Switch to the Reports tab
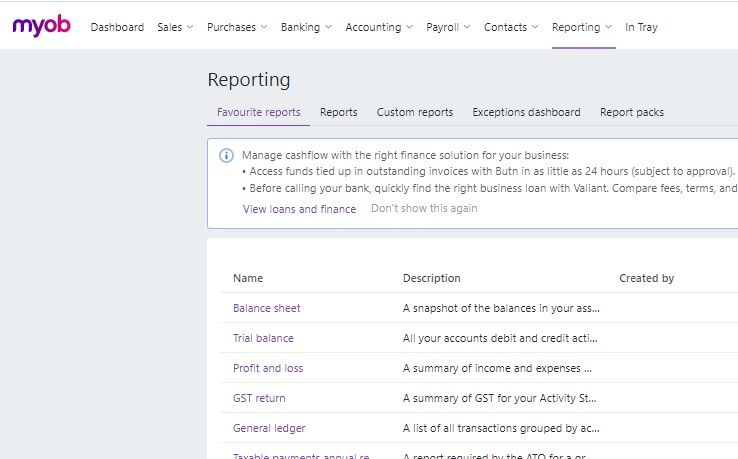 tap(338, 112)
